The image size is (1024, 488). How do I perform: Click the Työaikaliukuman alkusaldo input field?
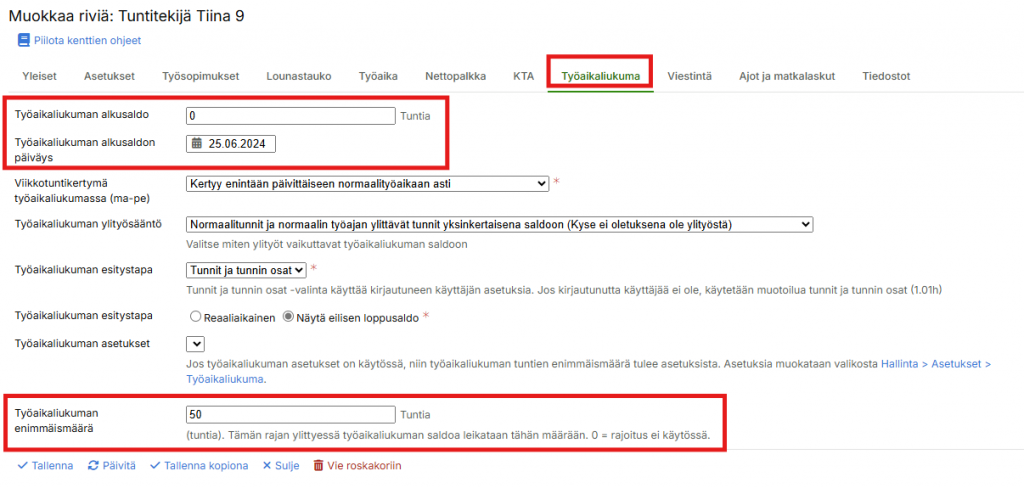coord(291,116)
